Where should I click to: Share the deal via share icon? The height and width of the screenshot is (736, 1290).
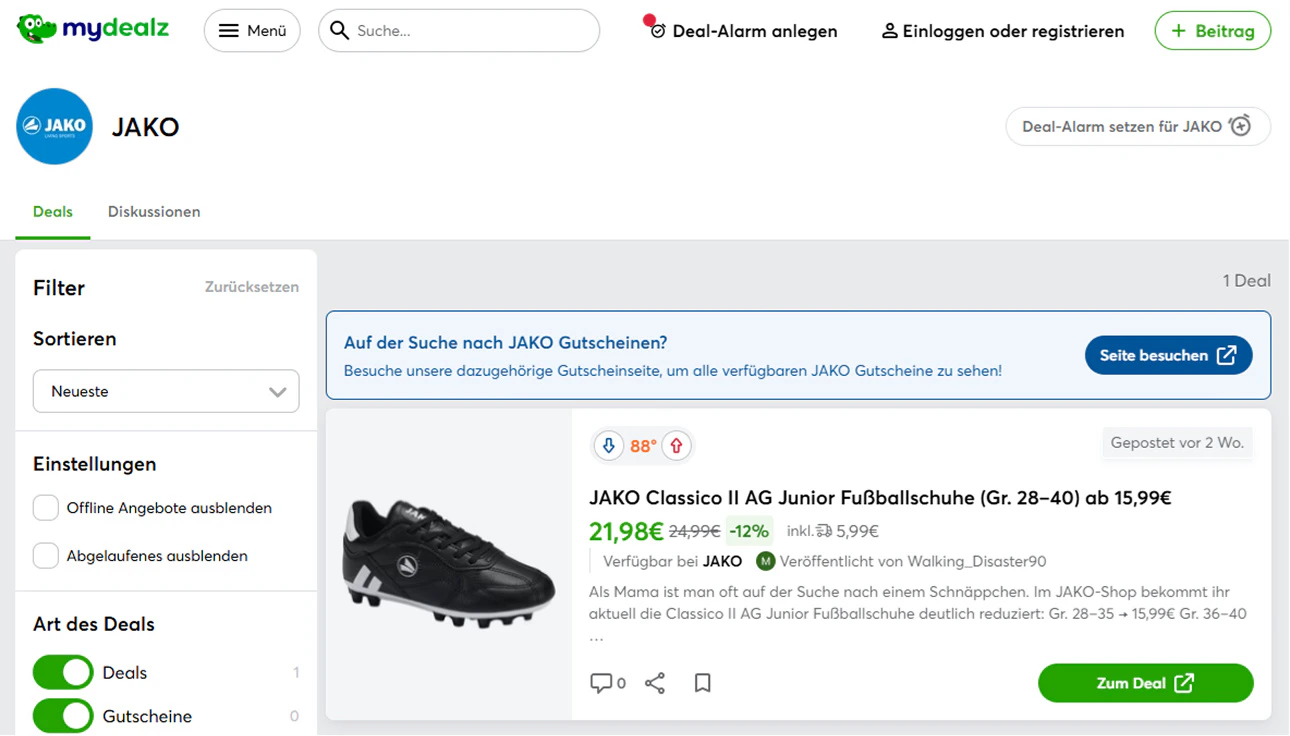[x=655, y=683]
